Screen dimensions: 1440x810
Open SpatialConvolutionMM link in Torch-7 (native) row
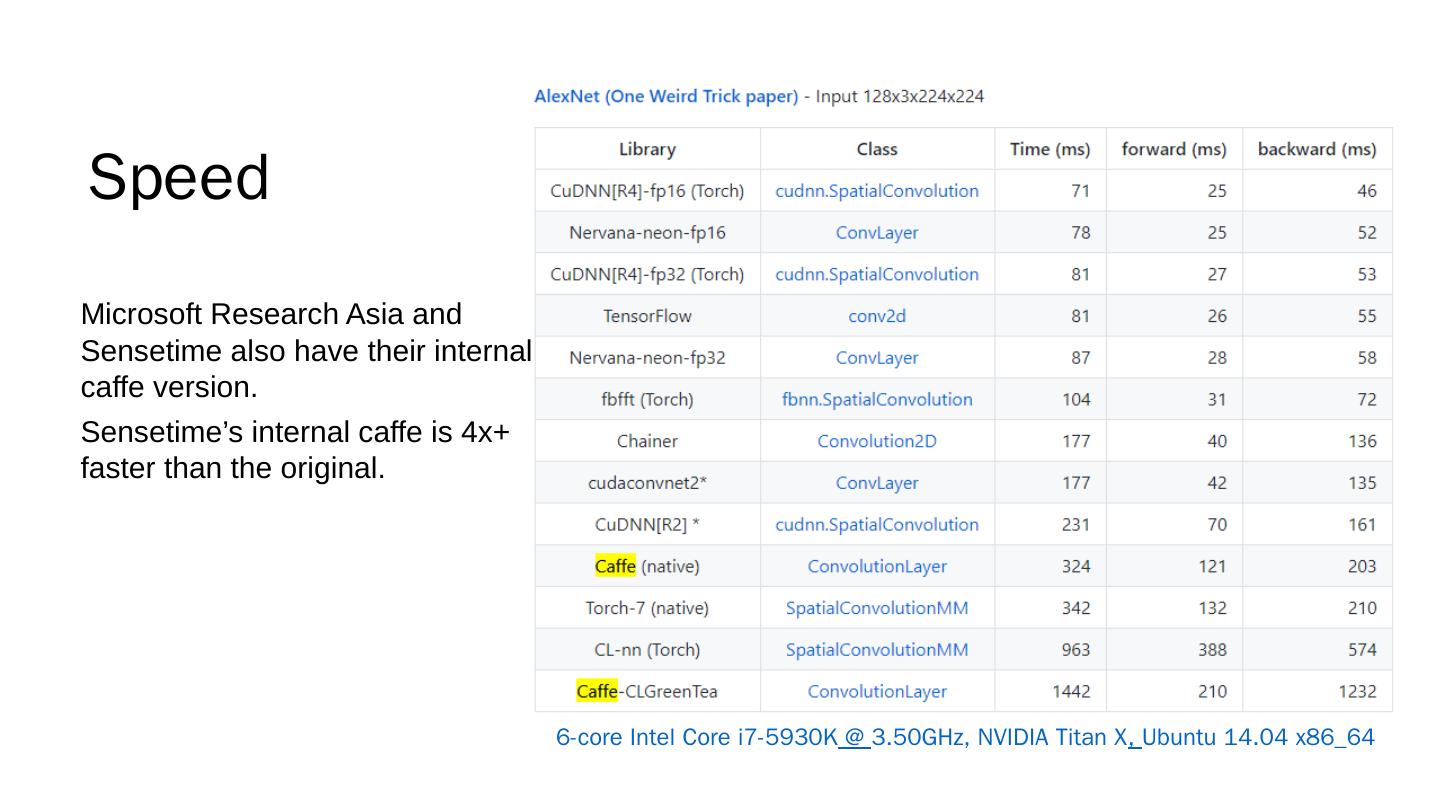(877, 608)
